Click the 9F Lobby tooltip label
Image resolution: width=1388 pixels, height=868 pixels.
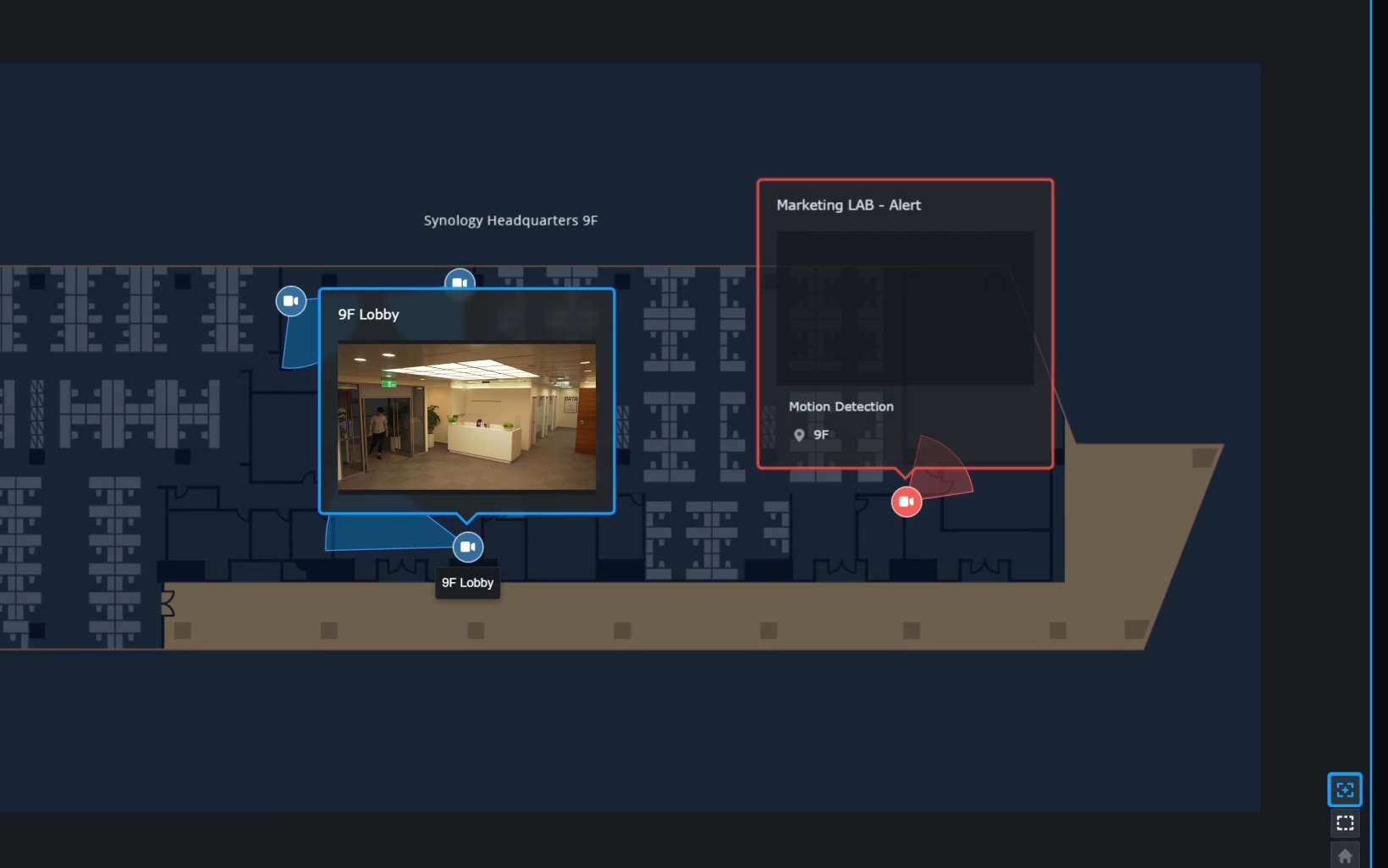(x=467, y=583)
